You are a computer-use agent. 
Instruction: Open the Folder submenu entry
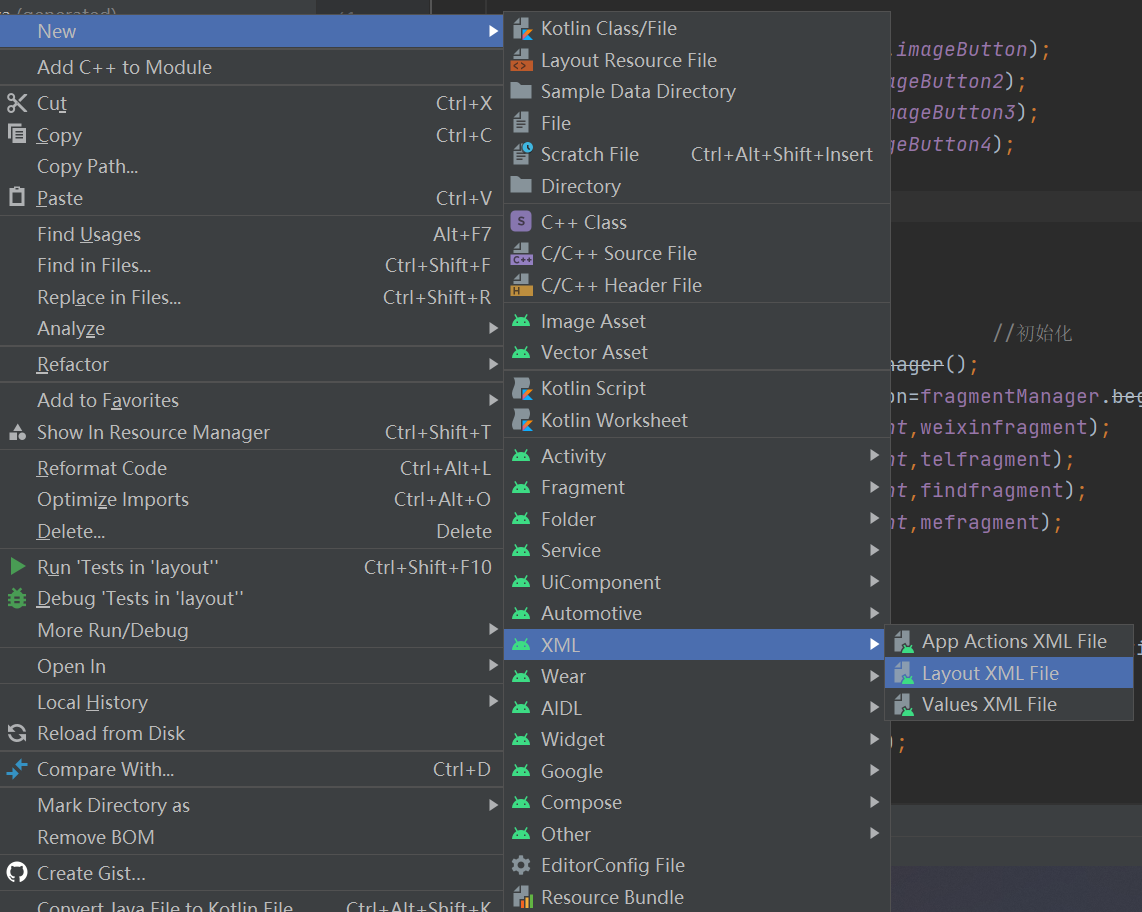697,519
